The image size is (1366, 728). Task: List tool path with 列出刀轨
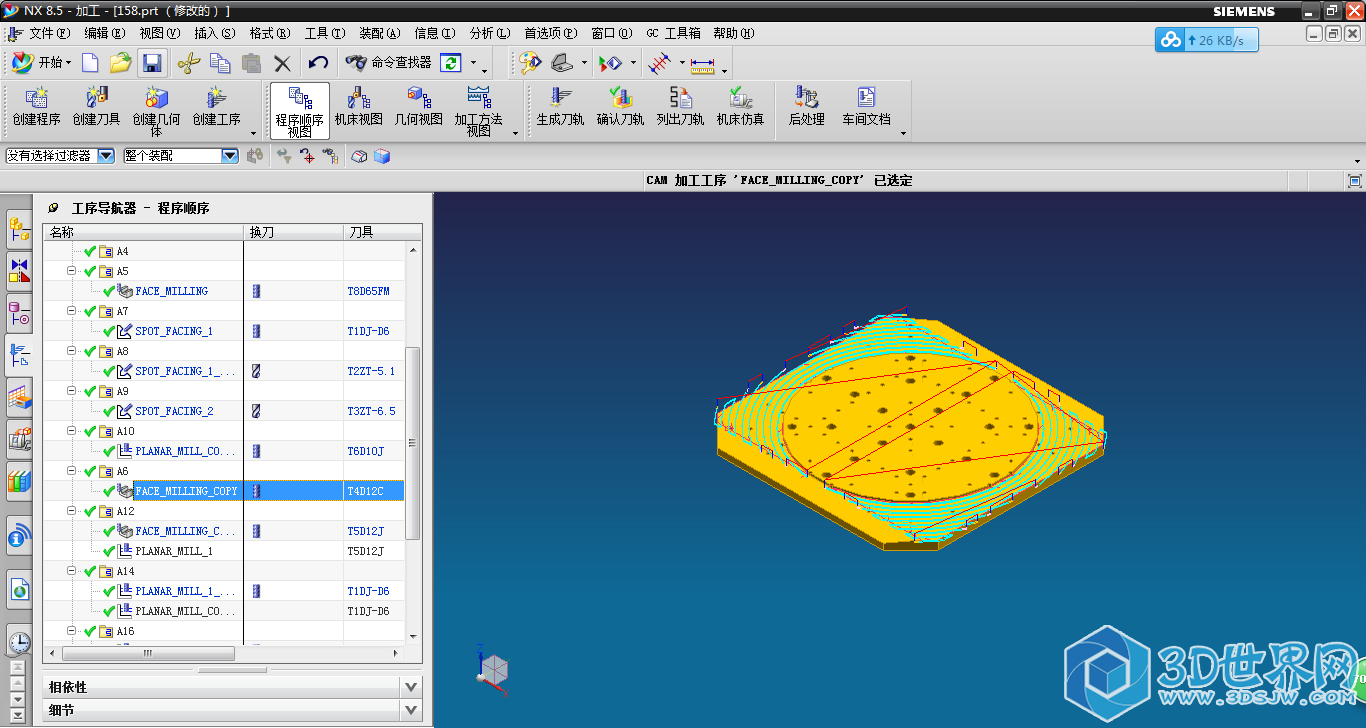coord(680,106)
